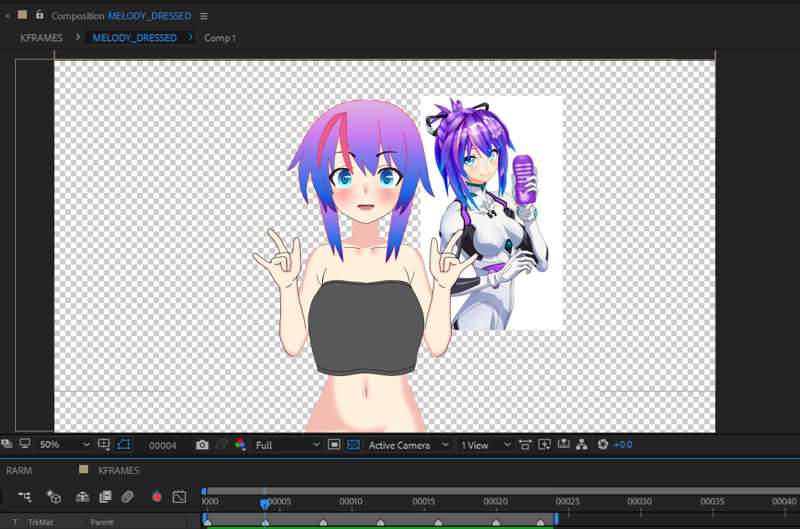Click the timeline ruler at frame 00015
The width and height of the screenshot is (800, 529).
point(423,501)
